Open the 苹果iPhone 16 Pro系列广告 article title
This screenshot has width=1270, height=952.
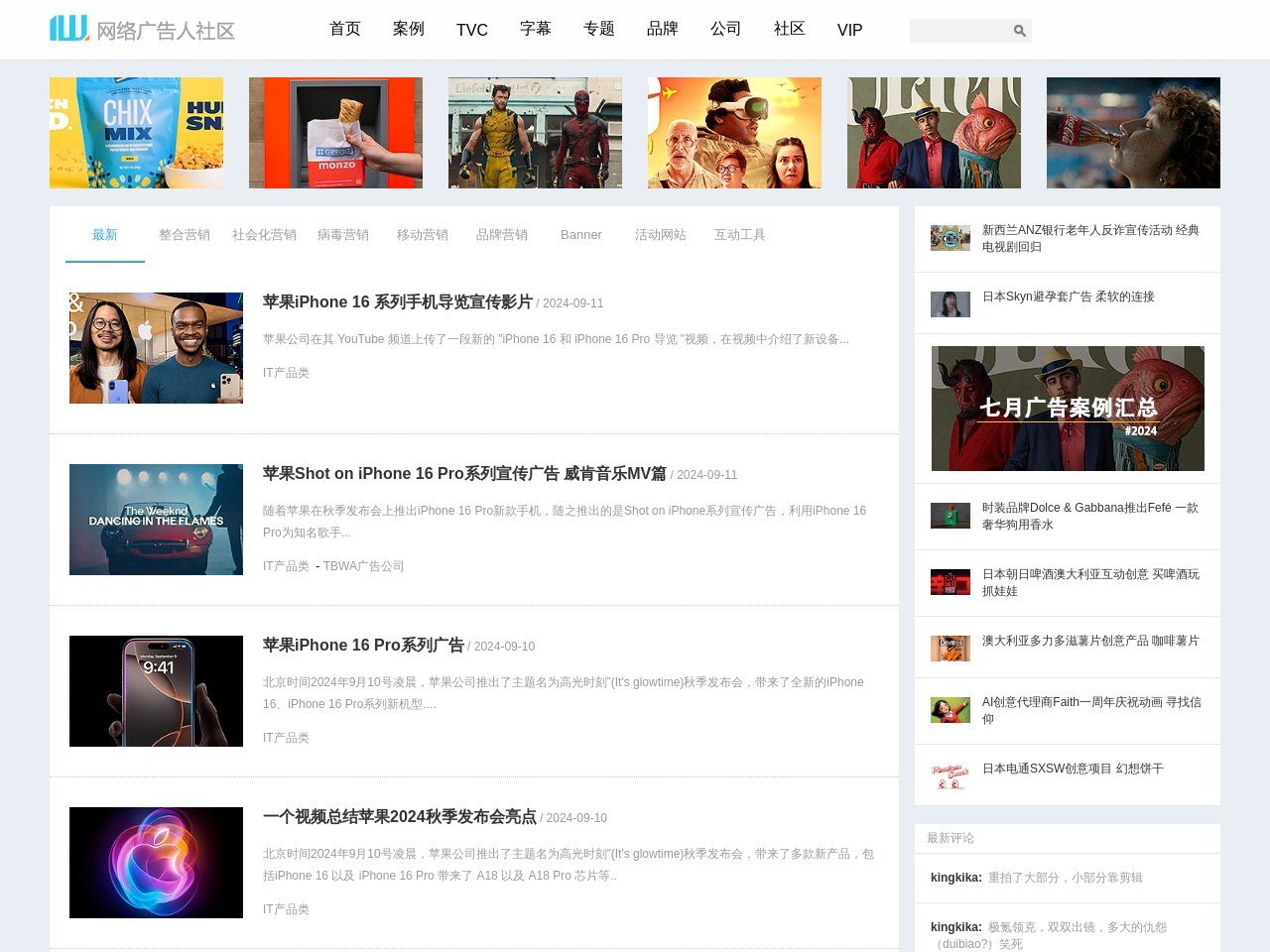coord(363,645)
